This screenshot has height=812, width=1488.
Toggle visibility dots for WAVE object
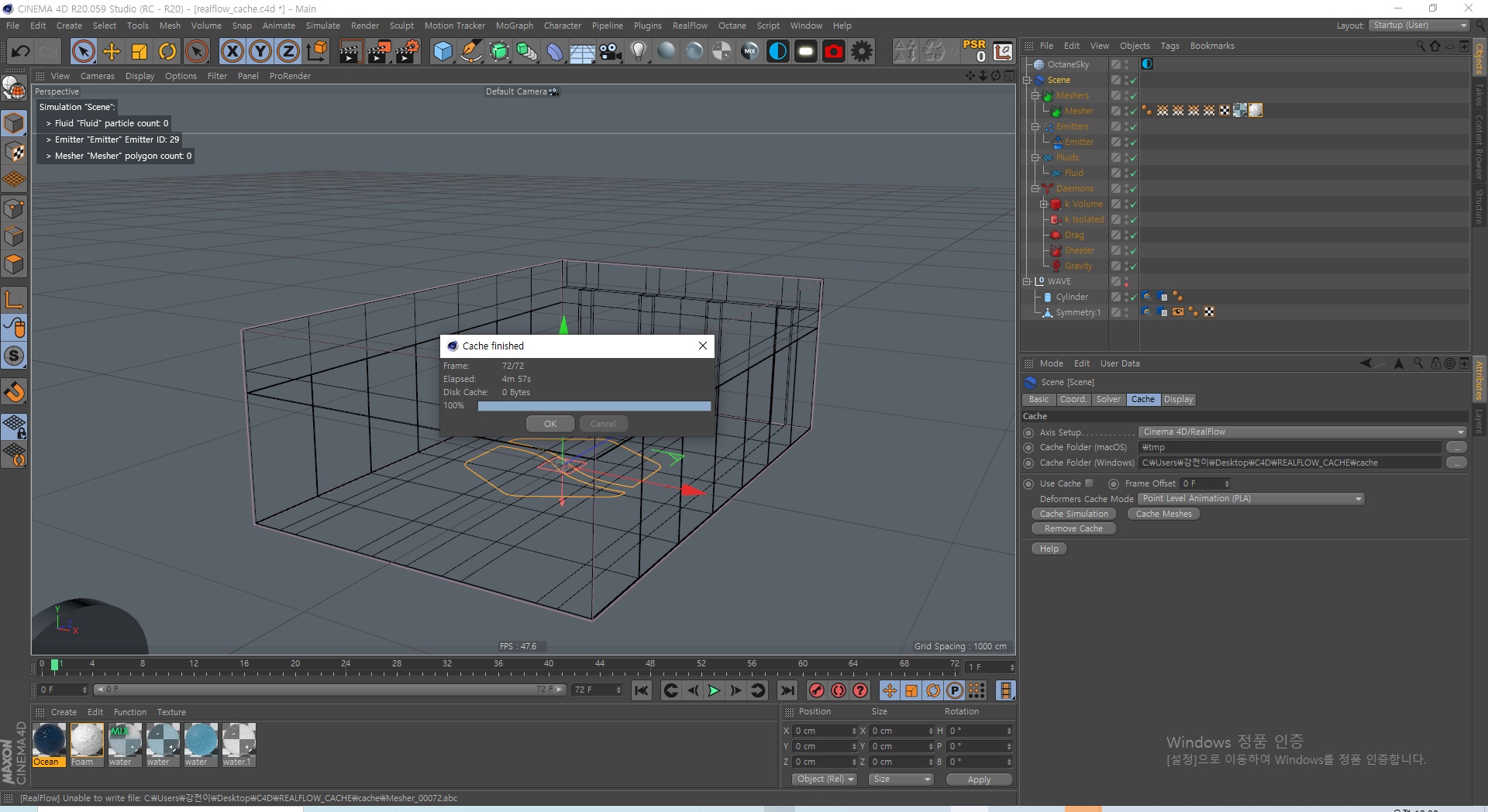click(x=1127, y=281)
